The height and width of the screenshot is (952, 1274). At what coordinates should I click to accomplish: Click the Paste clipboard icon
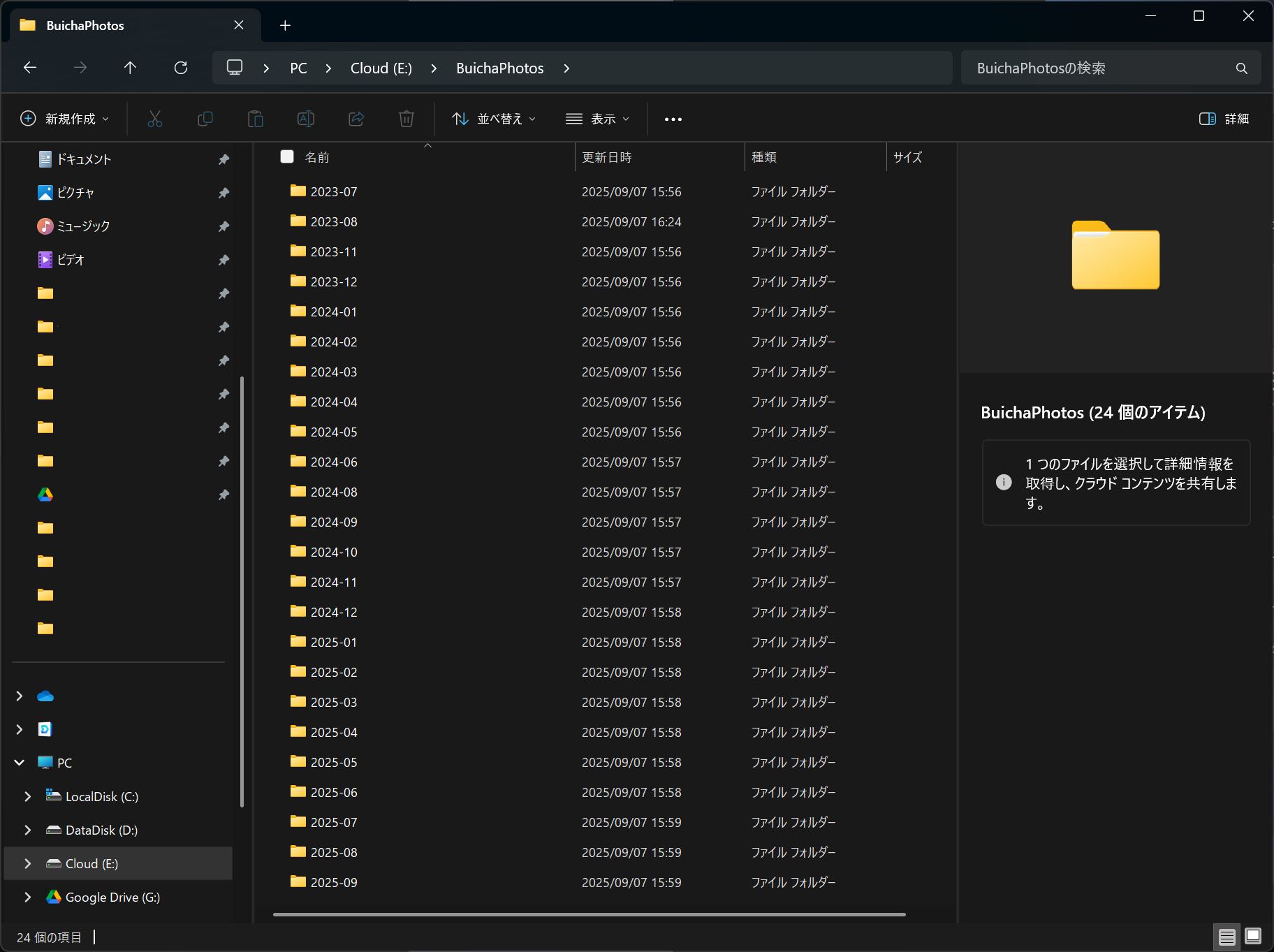click(x=256, y=119)
